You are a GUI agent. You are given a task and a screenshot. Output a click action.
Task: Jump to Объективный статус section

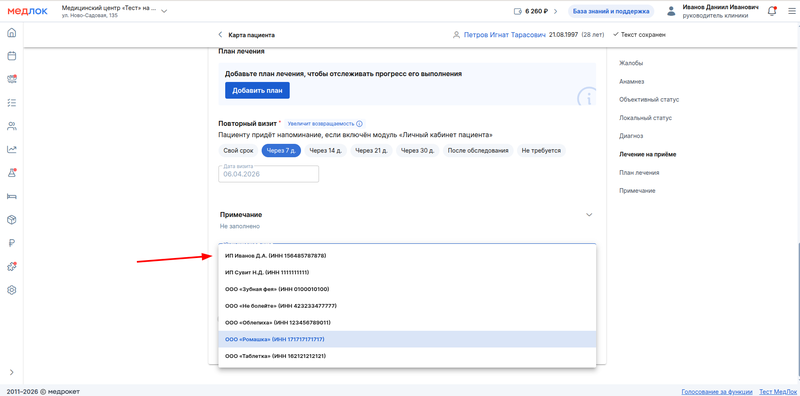[648, 100]
